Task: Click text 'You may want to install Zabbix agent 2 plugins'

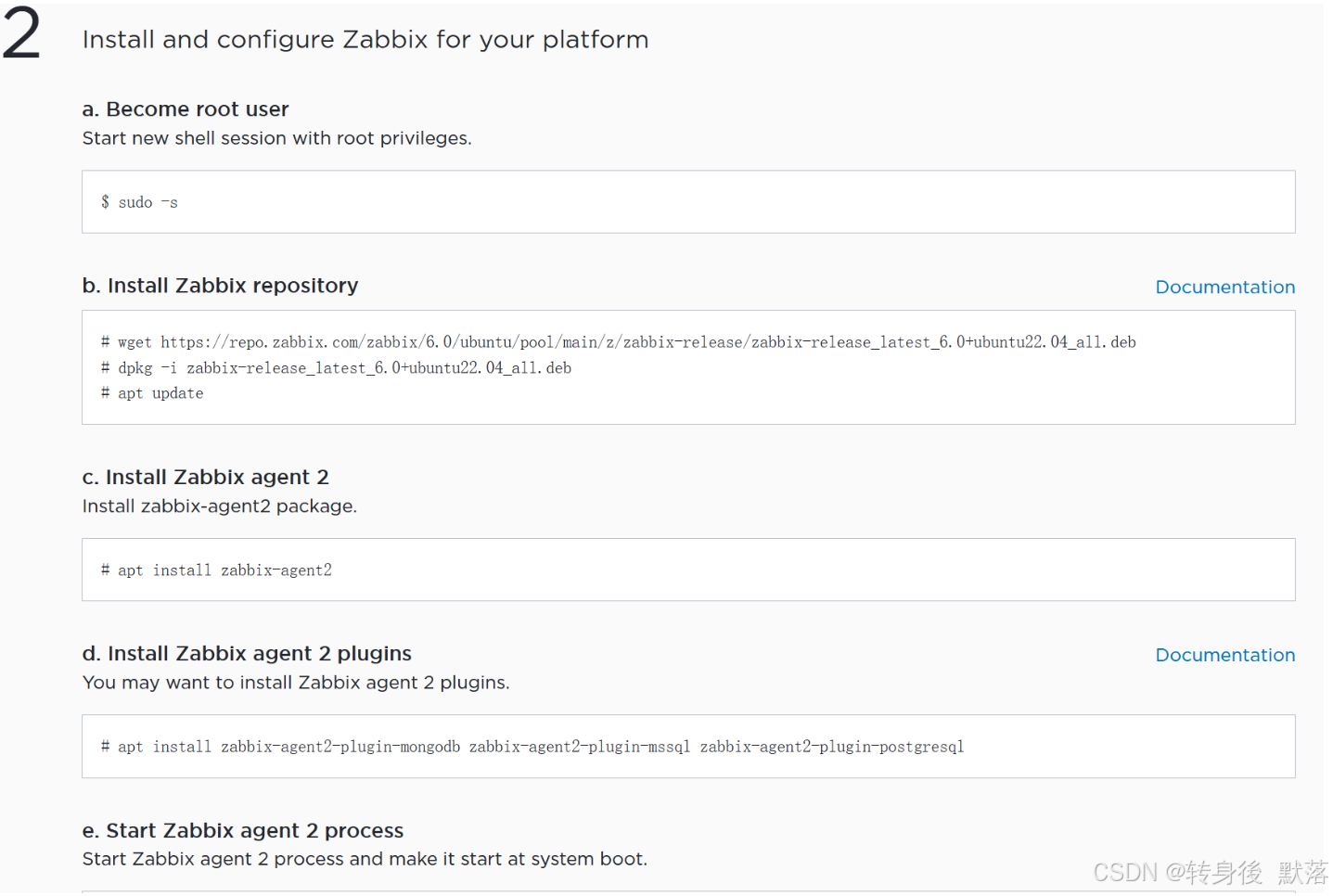Action: pos(294,683)
